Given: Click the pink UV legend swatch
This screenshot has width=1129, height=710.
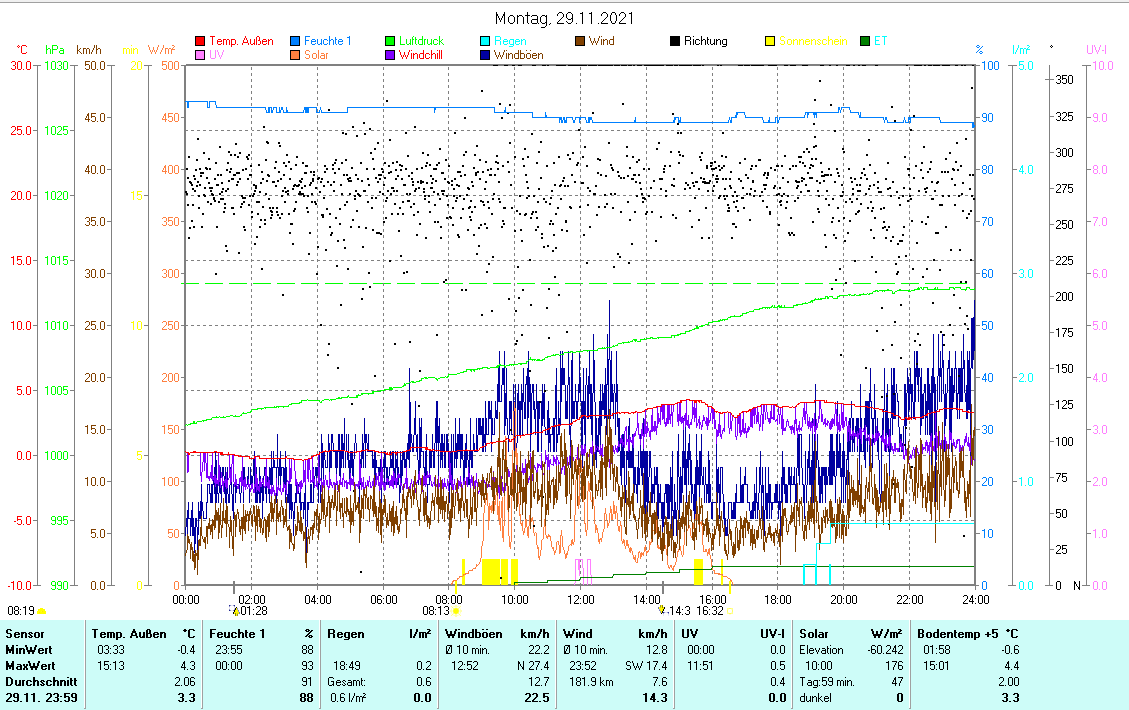Looking at the screenshot, I should coord(200,55).
